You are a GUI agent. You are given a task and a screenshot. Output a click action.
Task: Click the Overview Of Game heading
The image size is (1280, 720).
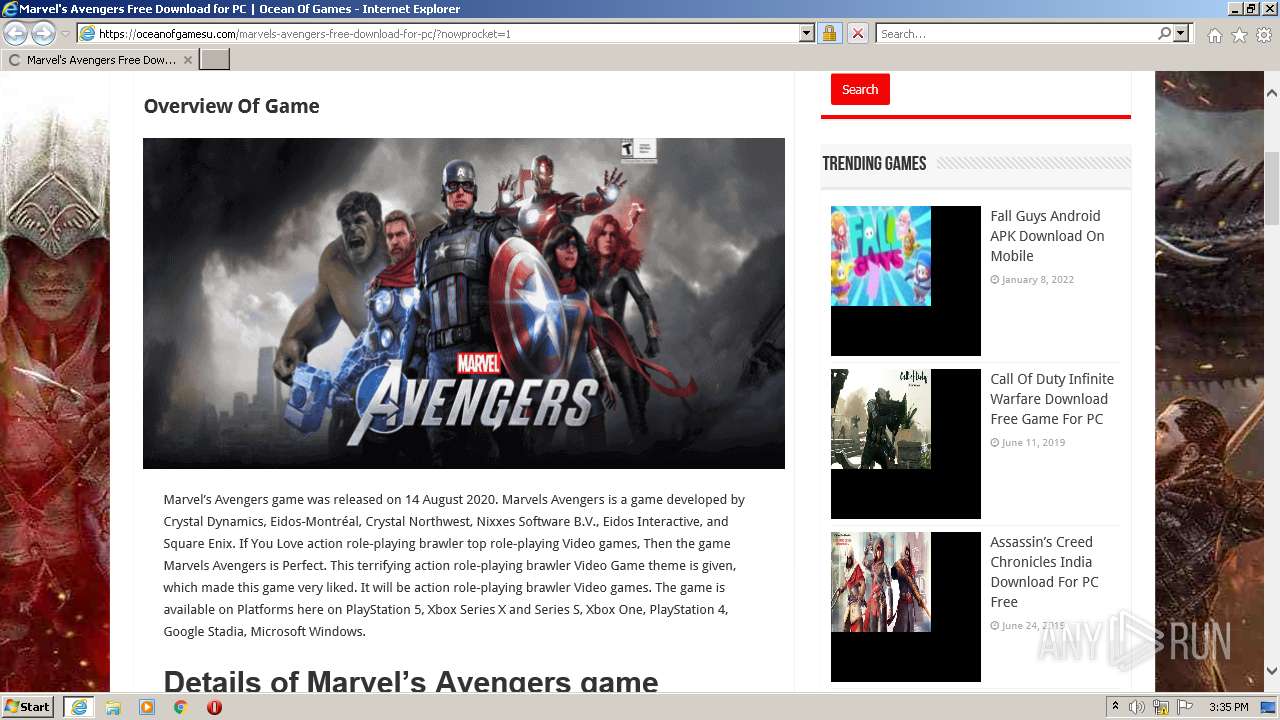pyautogui.click(x=231, y=106)
